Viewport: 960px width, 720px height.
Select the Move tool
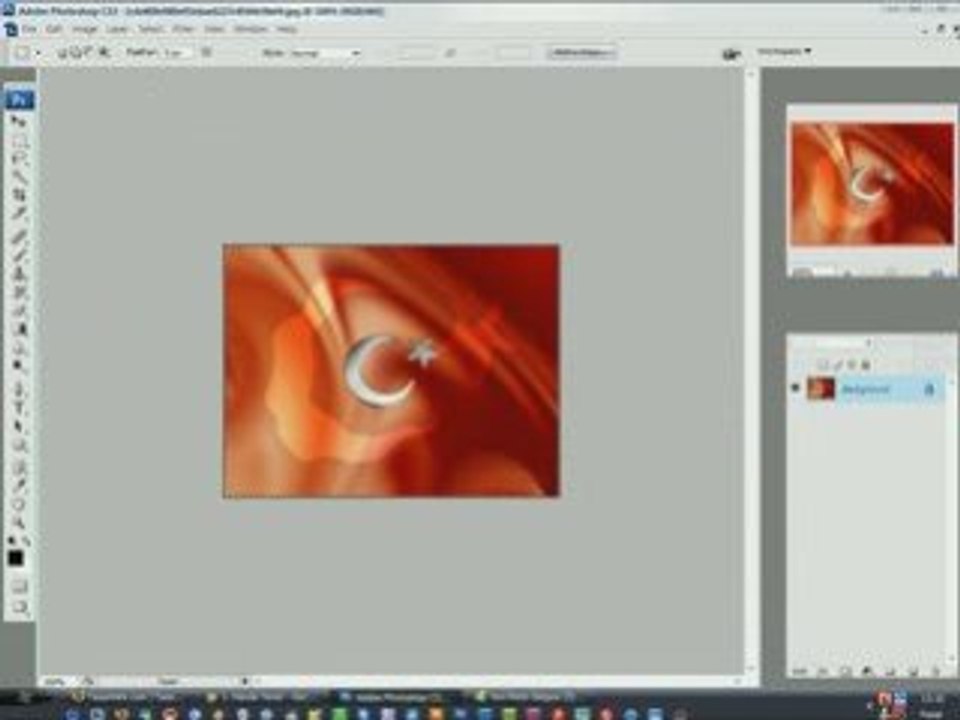pyautogui.click(x=20, y=121)
